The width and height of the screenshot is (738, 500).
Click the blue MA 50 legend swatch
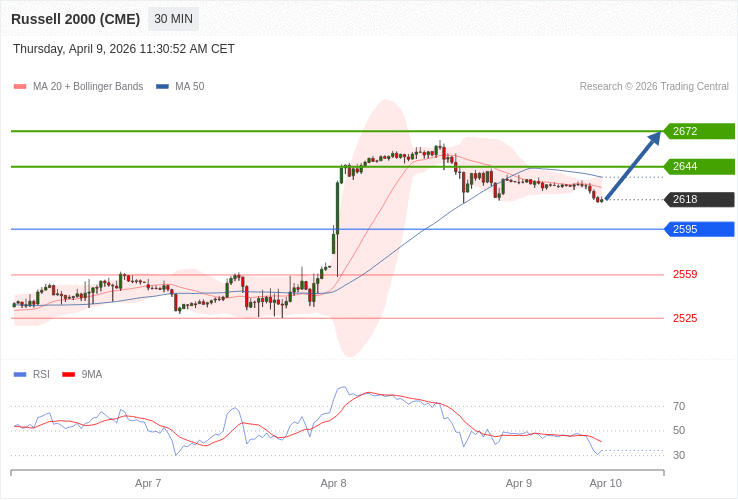click(x=162, y=87)
